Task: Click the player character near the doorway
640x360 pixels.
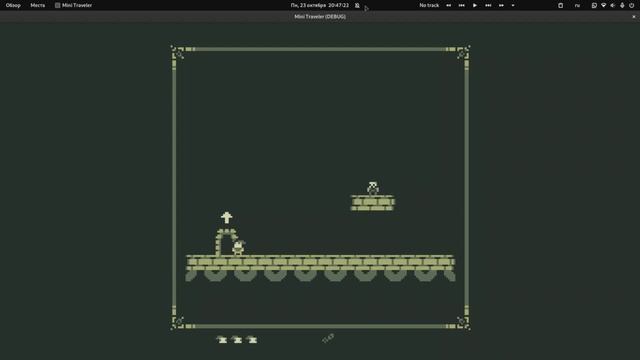Action: coord(238,247)
